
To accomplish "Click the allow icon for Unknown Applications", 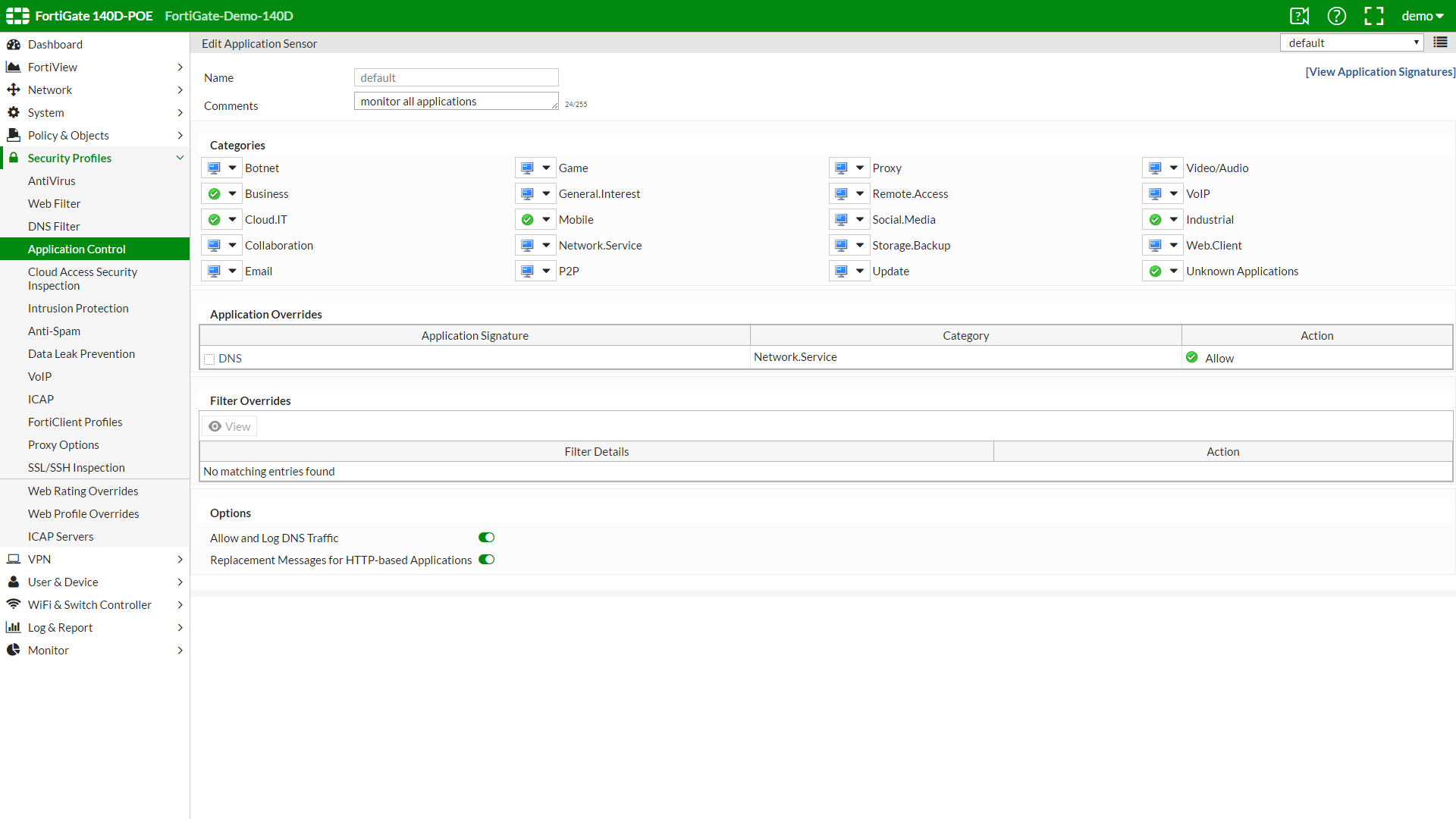I will 1155,271.
